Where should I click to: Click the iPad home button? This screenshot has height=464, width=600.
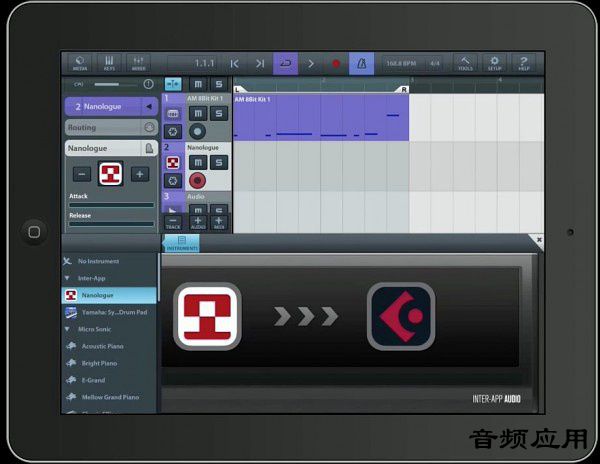pyautogui.click(x=34, y=232)
